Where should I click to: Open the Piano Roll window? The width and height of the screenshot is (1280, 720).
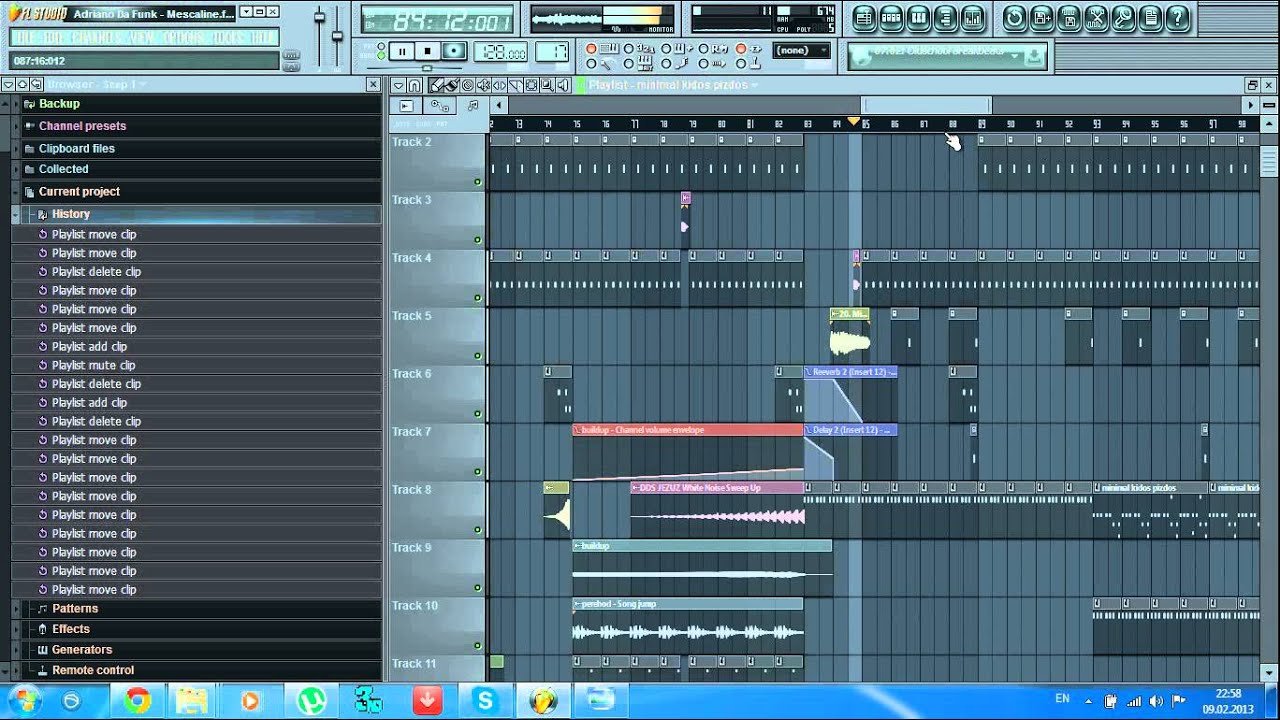(x=918, y=17)
